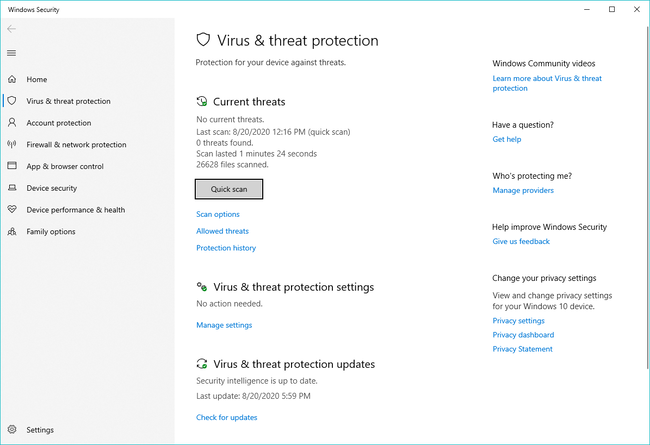Maximize the Windows Security window
The height and width of the screenshot is (445, 650).
(x=612, y=9)
